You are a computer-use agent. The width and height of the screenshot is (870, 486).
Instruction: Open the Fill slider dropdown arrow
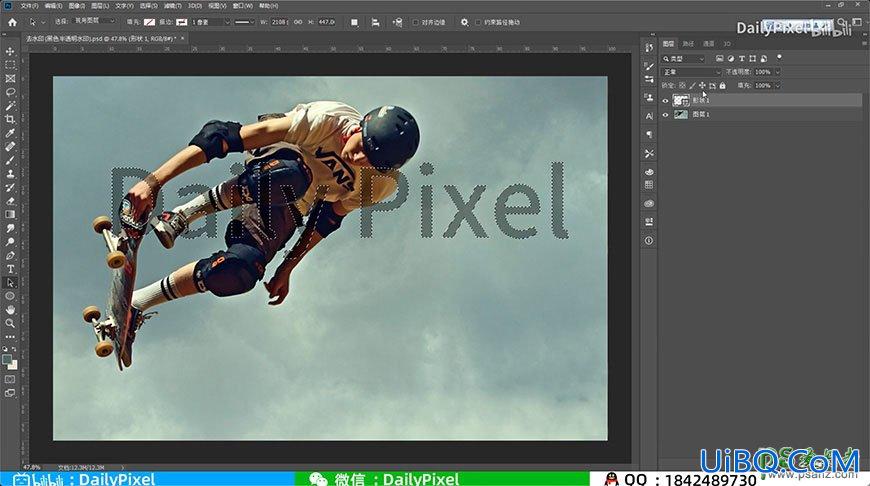pos(777,85)
